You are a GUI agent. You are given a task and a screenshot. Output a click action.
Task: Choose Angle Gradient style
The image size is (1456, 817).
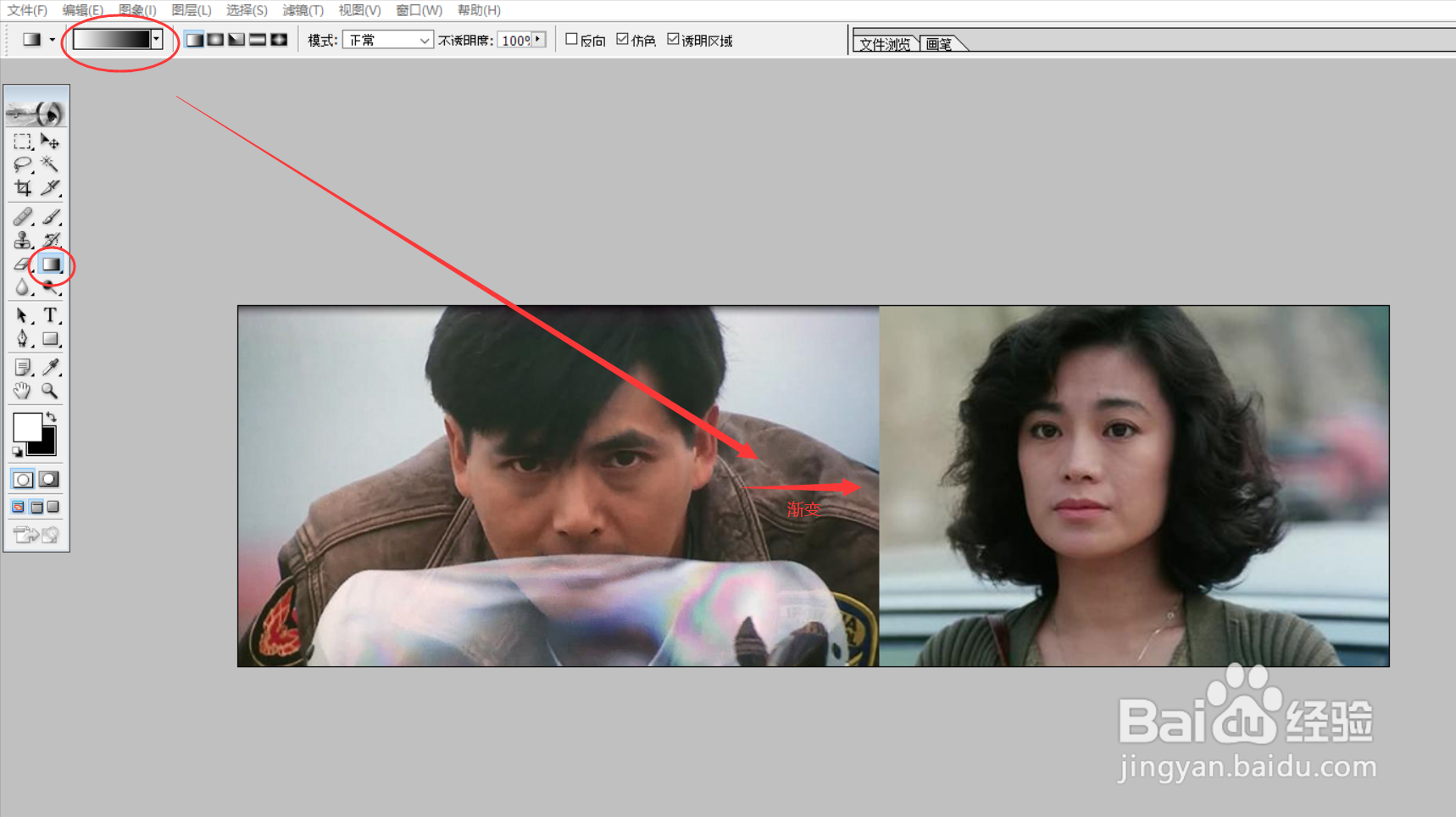tap(236, 40)
